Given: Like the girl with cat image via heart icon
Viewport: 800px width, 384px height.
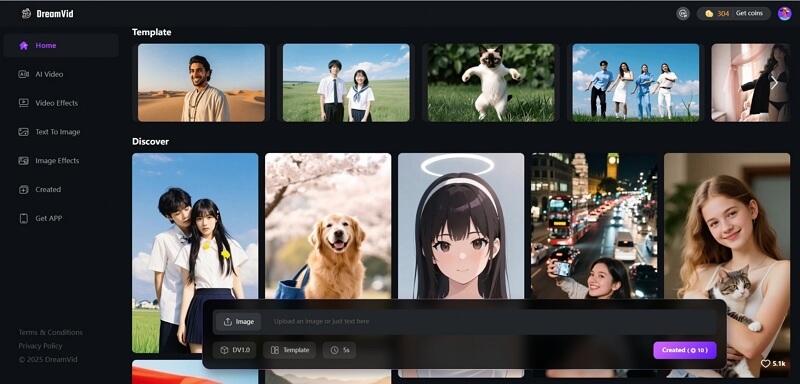Looking at the screenshot, I should (765, 364).
